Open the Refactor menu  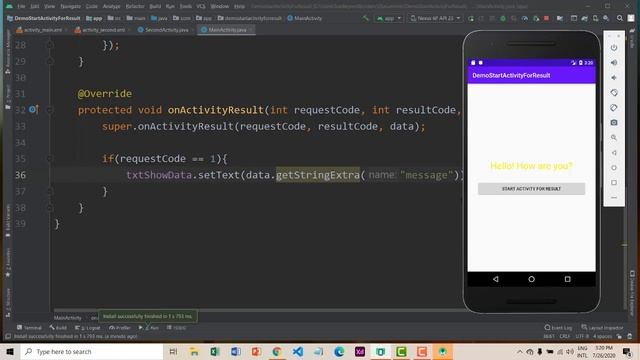135,6
